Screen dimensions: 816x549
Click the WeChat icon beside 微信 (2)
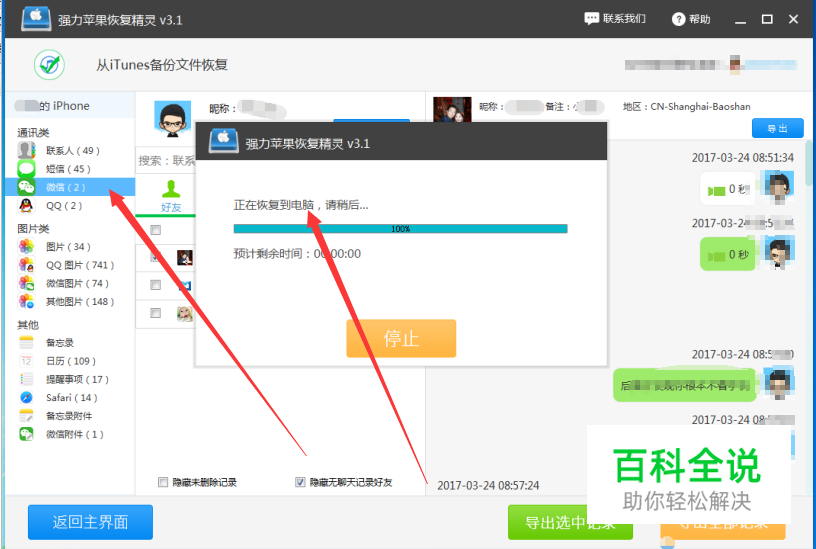click(26, 187)
